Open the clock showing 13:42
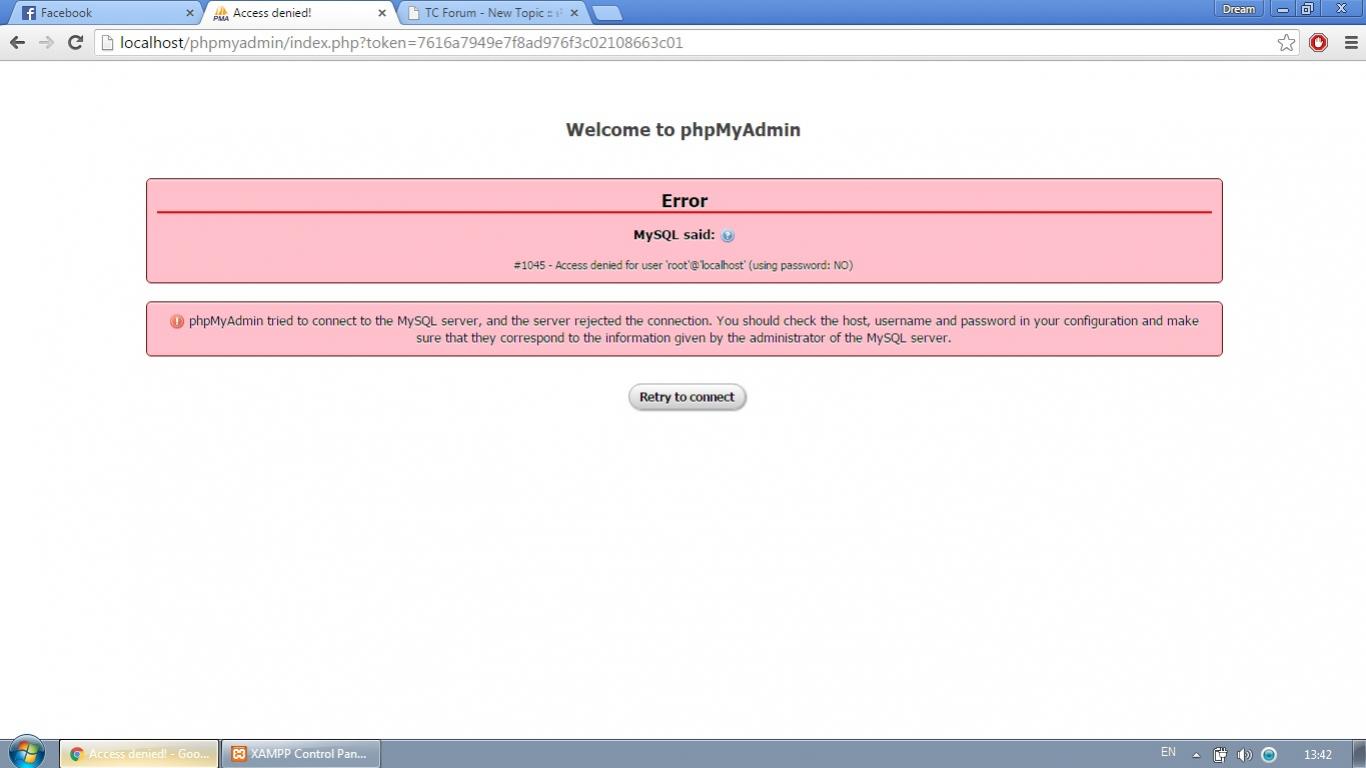Viewport: 1366px width, 768px height. (x=1318, y=755)
